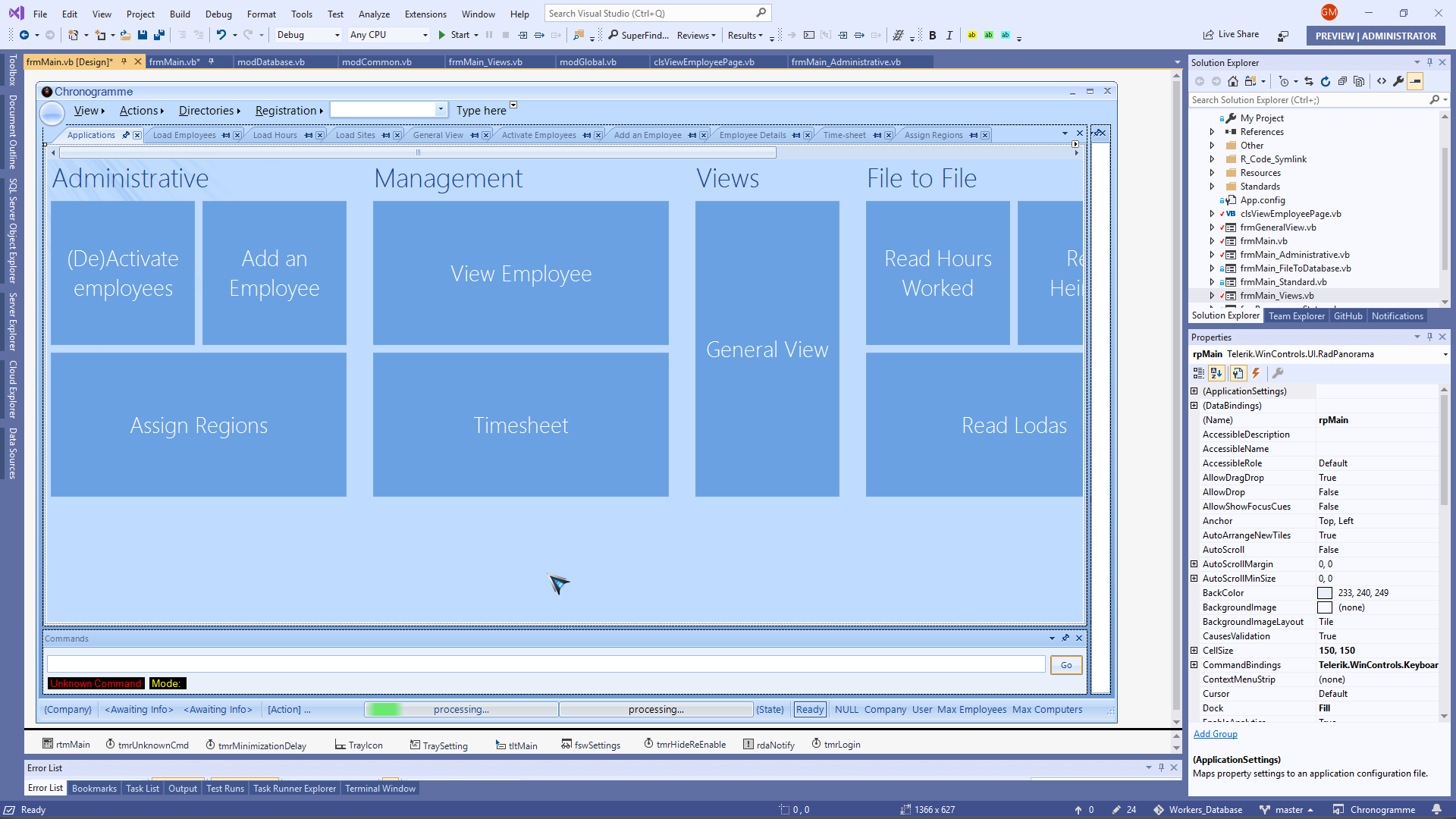1456x819 pixels.
Task: Toggle Preview Selected Items in Solution Explorer
Action: coord(1416,81)
